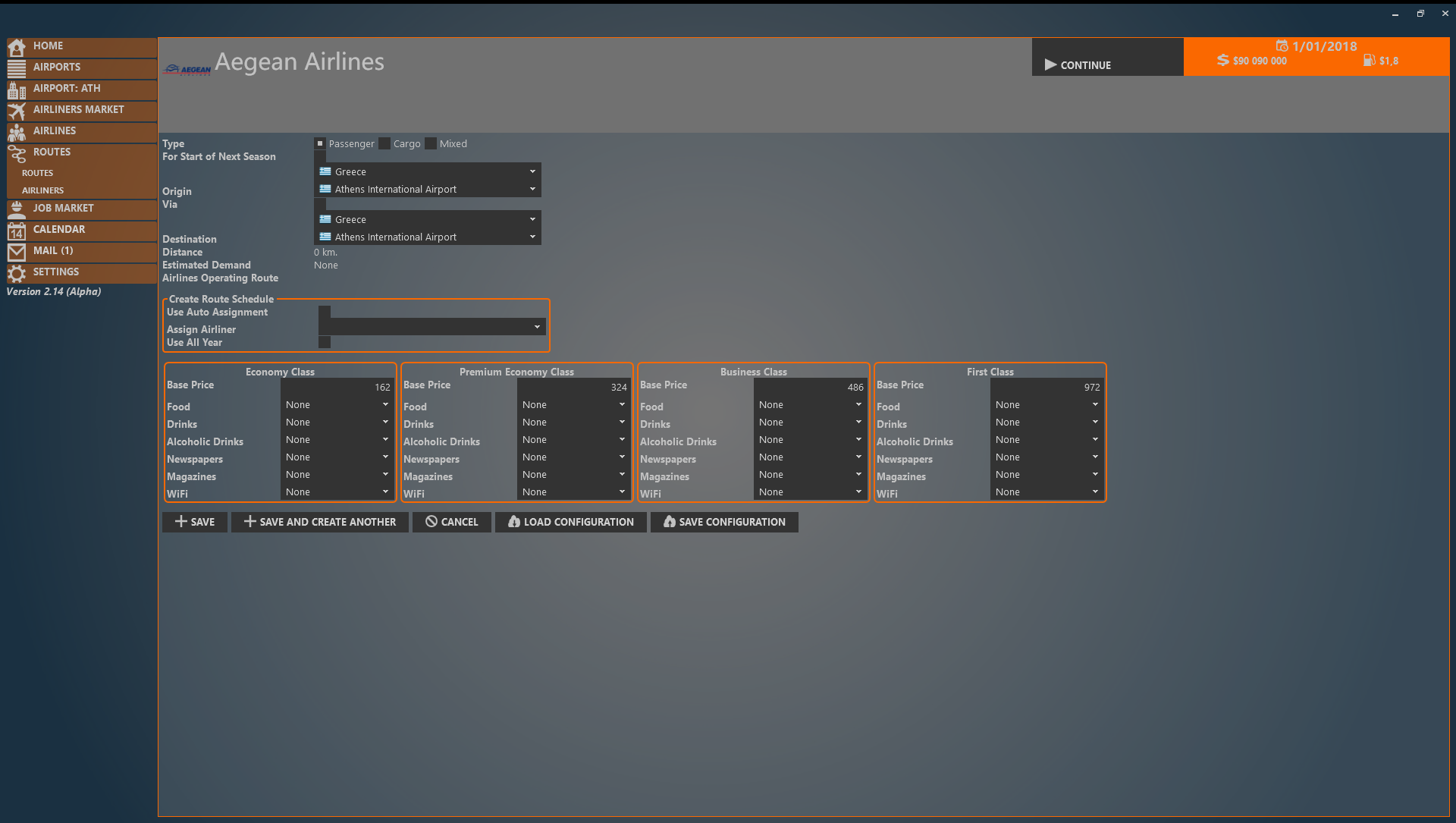This screenshot has width=1456, height=823.
Task: Click Premium Economy base price field
Action: point(574,387)
